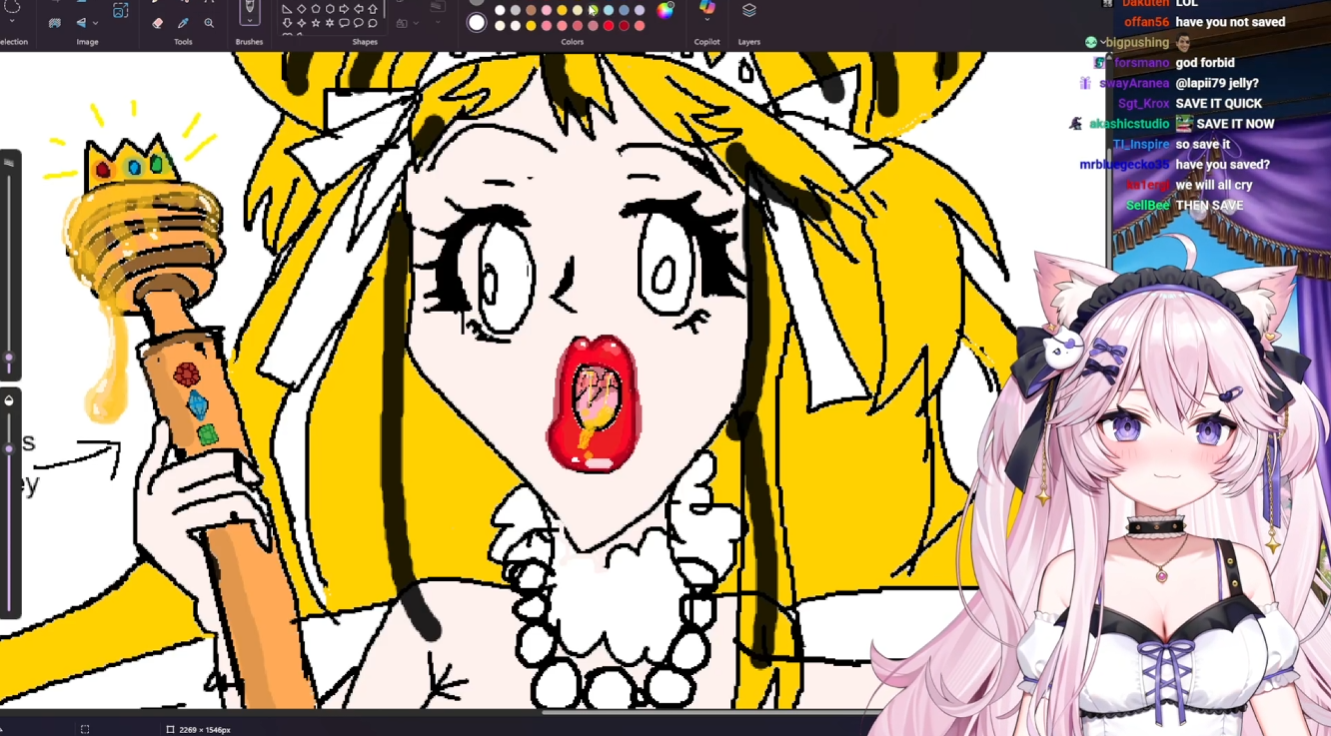Click chat username offan56

pos(1146,22)
